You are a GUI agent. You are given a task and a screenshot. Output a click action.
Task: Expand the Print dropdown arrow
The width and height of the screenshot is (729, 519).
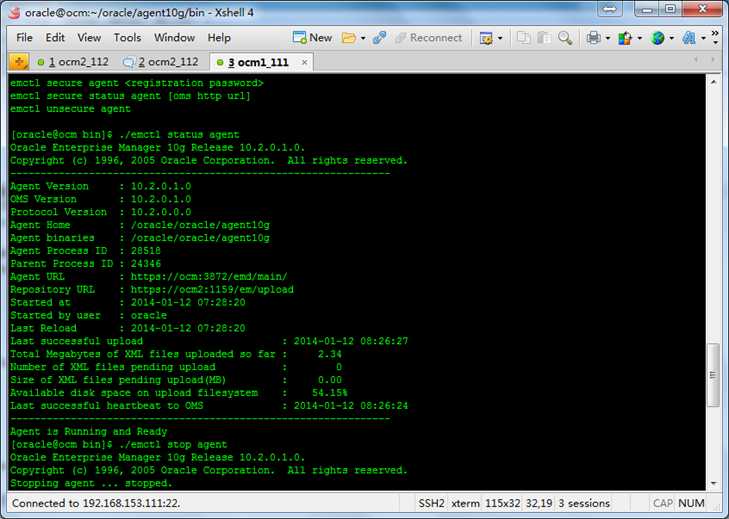(608, 38)
